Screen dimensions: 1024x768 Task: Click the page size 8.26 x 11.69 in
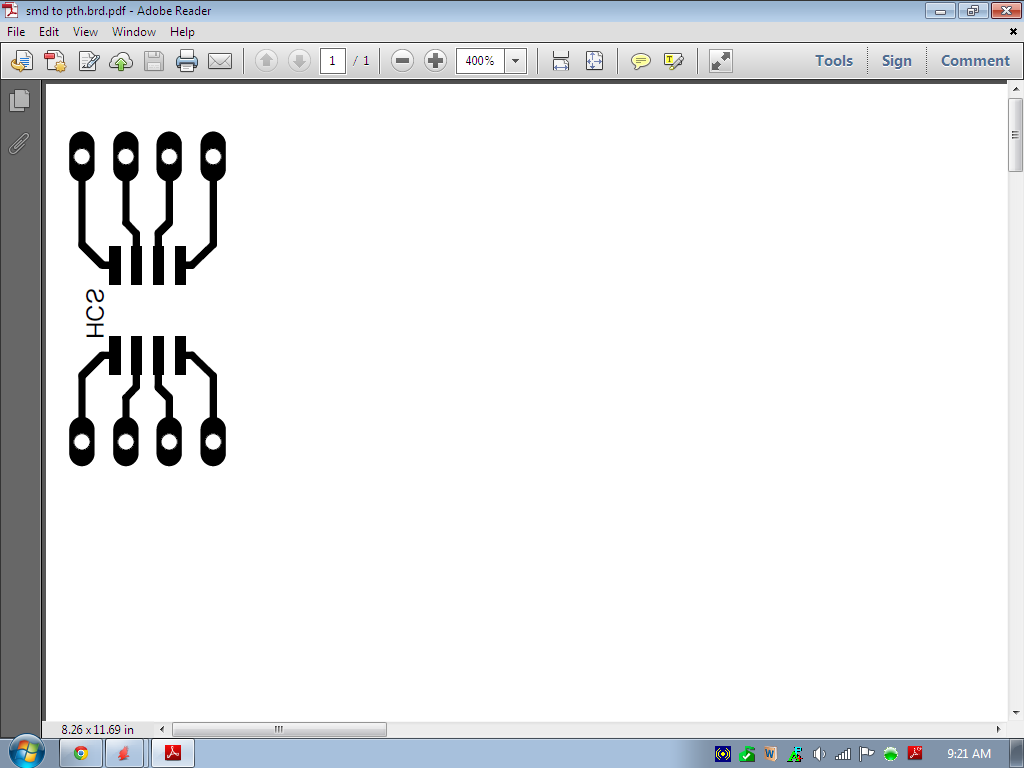[x=97, y=729]
